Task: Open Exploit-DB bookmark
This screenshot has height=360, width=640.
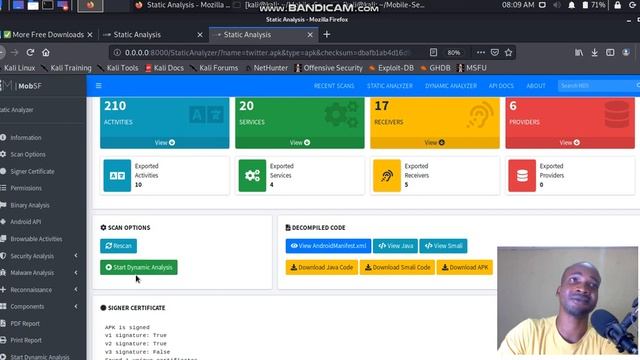Action: click(391, 68)
